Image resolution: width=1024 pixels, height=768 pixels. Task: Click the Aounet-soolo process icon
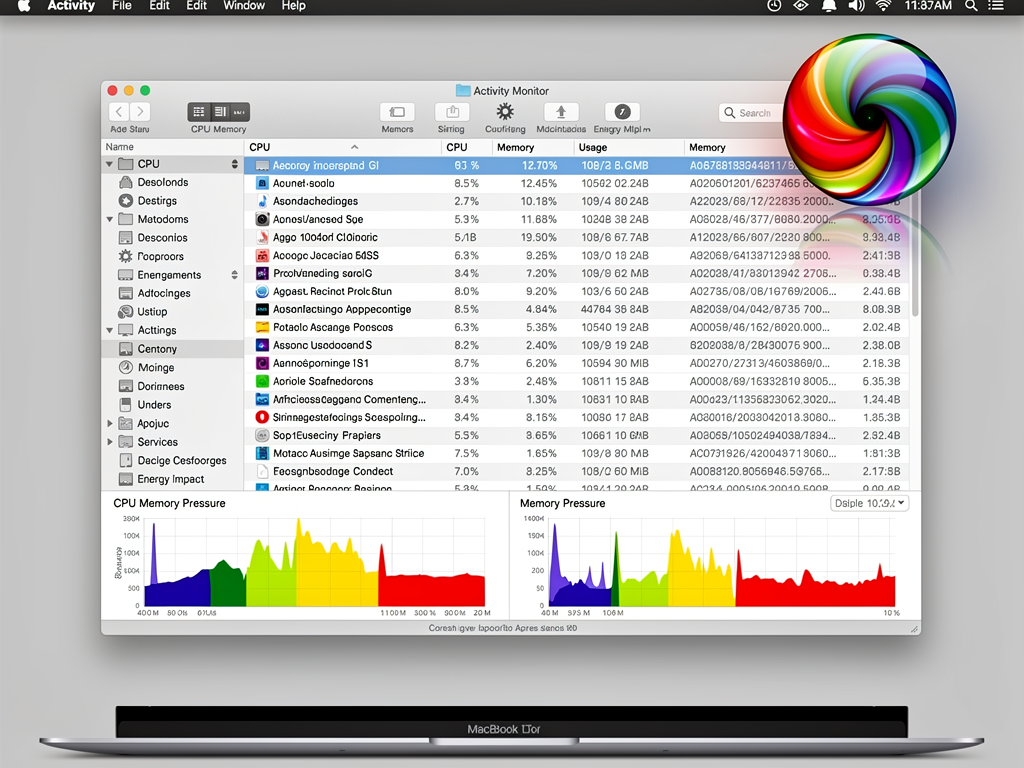[262, 184]
